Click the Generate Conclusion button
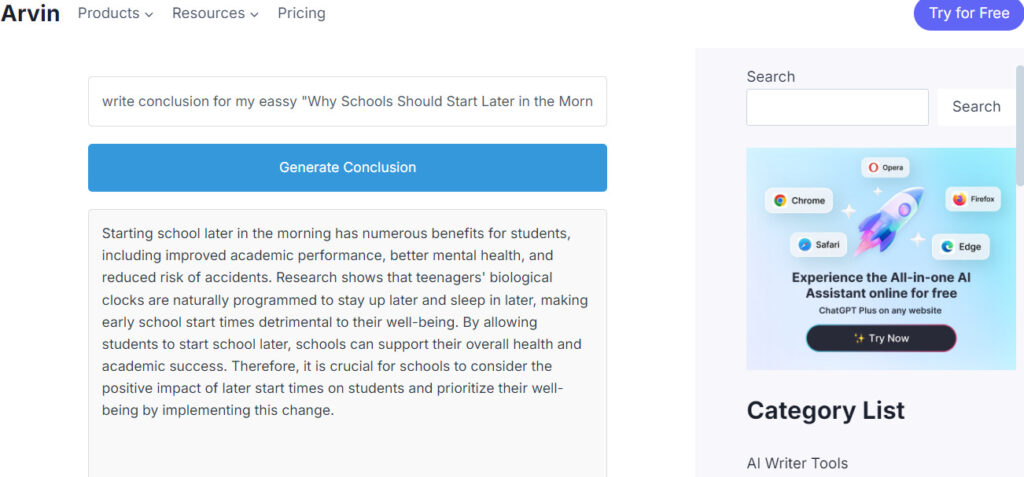Screen dimensions: 1024x477 tap(347, 168)
